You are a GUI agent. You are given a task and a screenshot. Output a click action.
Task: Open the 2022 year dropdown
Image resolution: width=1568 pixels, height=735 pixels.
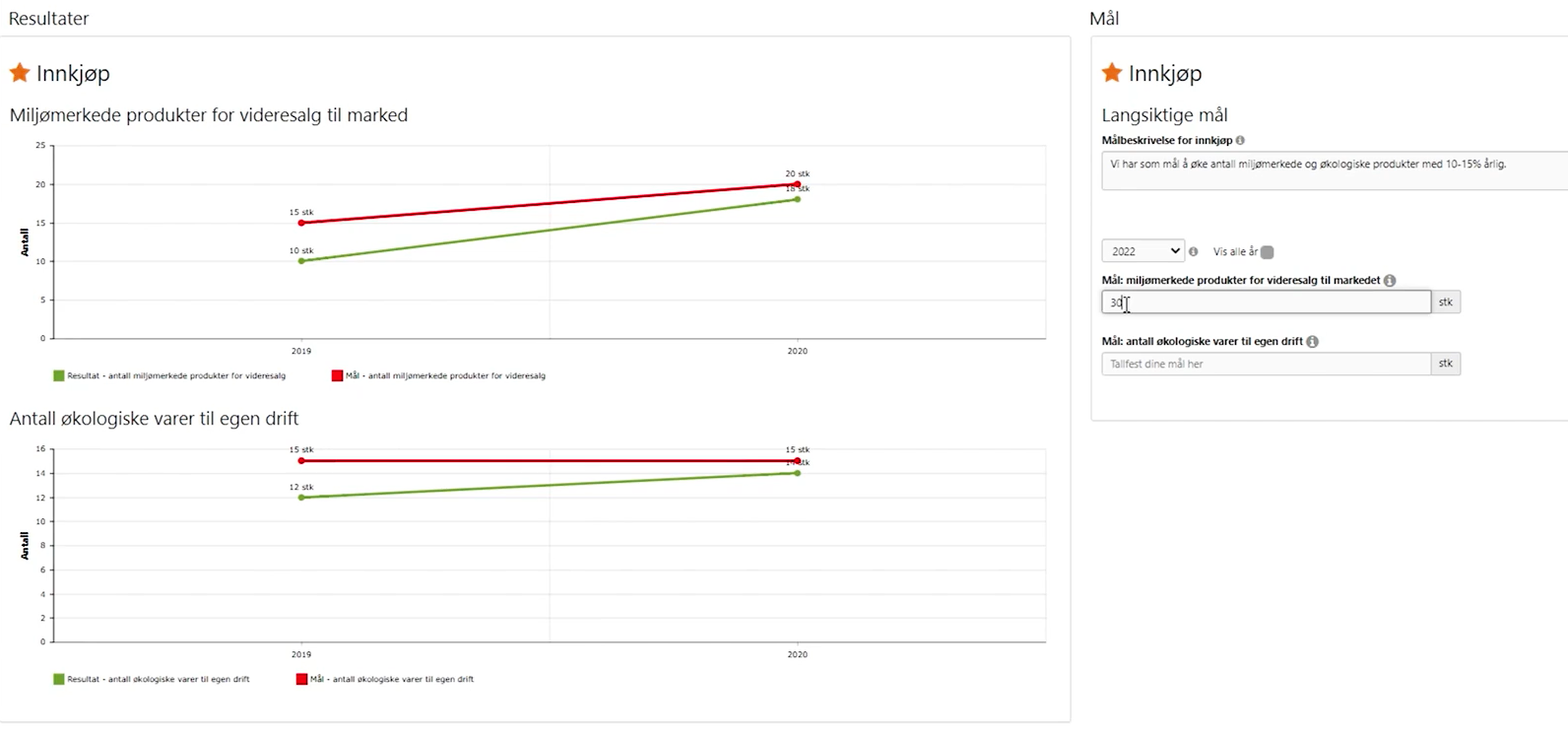(1143, 251)
